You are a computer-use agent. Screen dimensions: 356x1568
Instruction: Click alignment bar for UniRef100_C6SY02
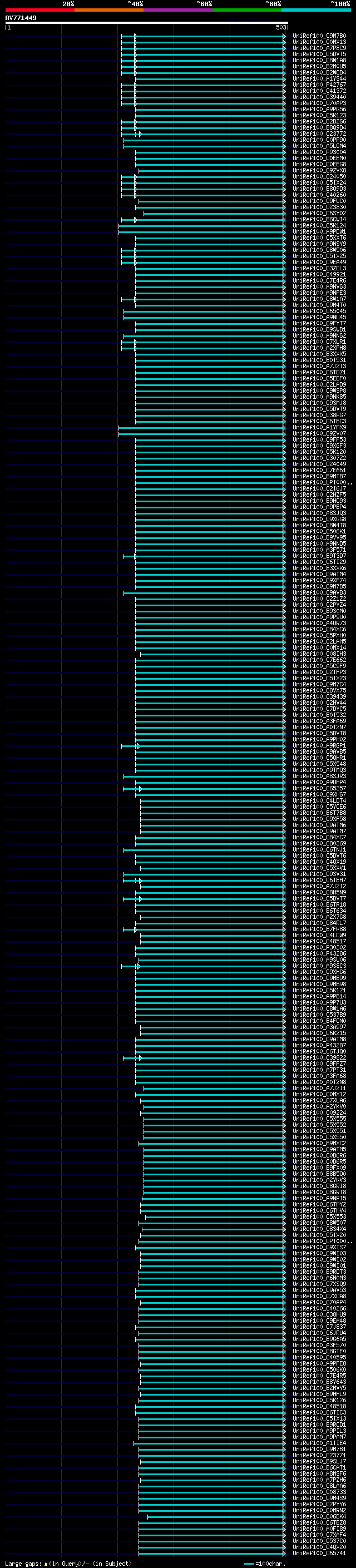coord(214,214)
